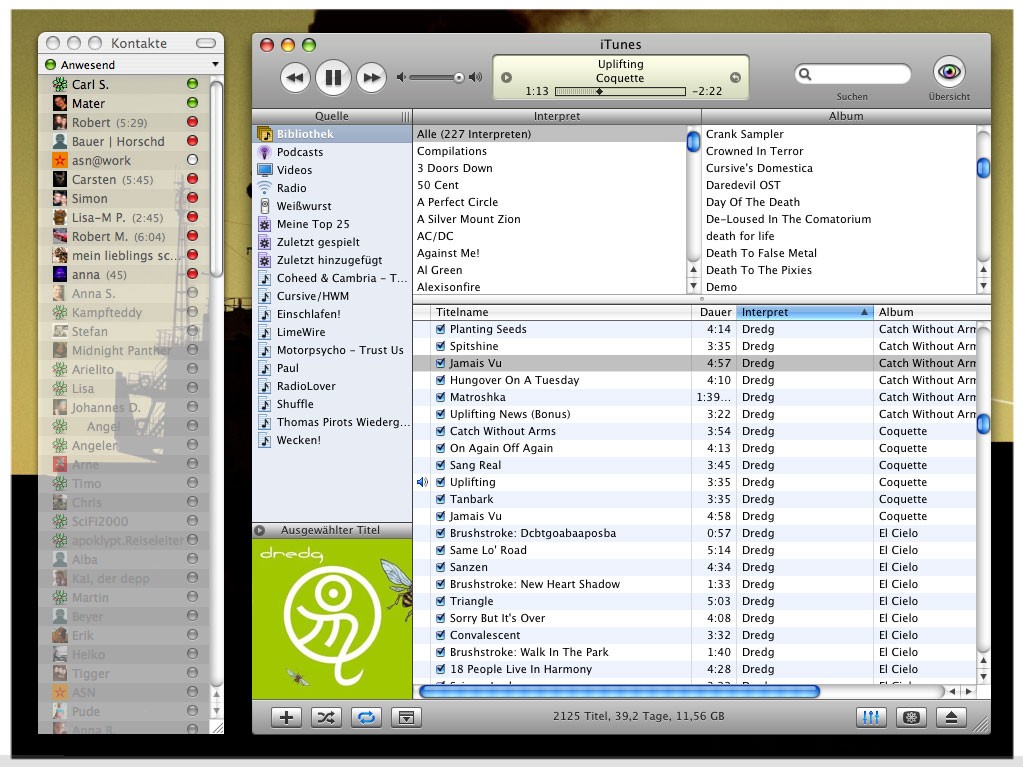Select contact asn@work in Kontakte
Screen dimensions: 1023x767
tap(124, 160)
